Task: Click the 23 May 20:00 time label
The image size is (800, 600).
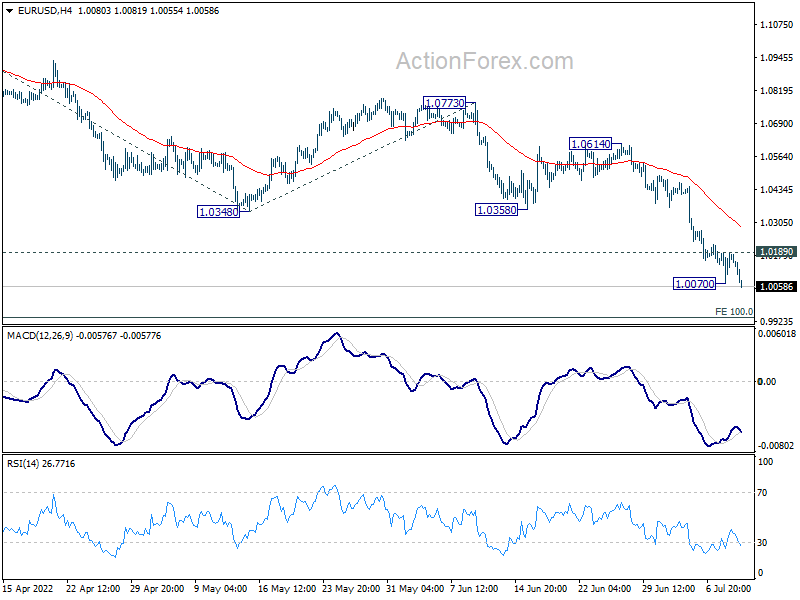Action: point(351,589)
